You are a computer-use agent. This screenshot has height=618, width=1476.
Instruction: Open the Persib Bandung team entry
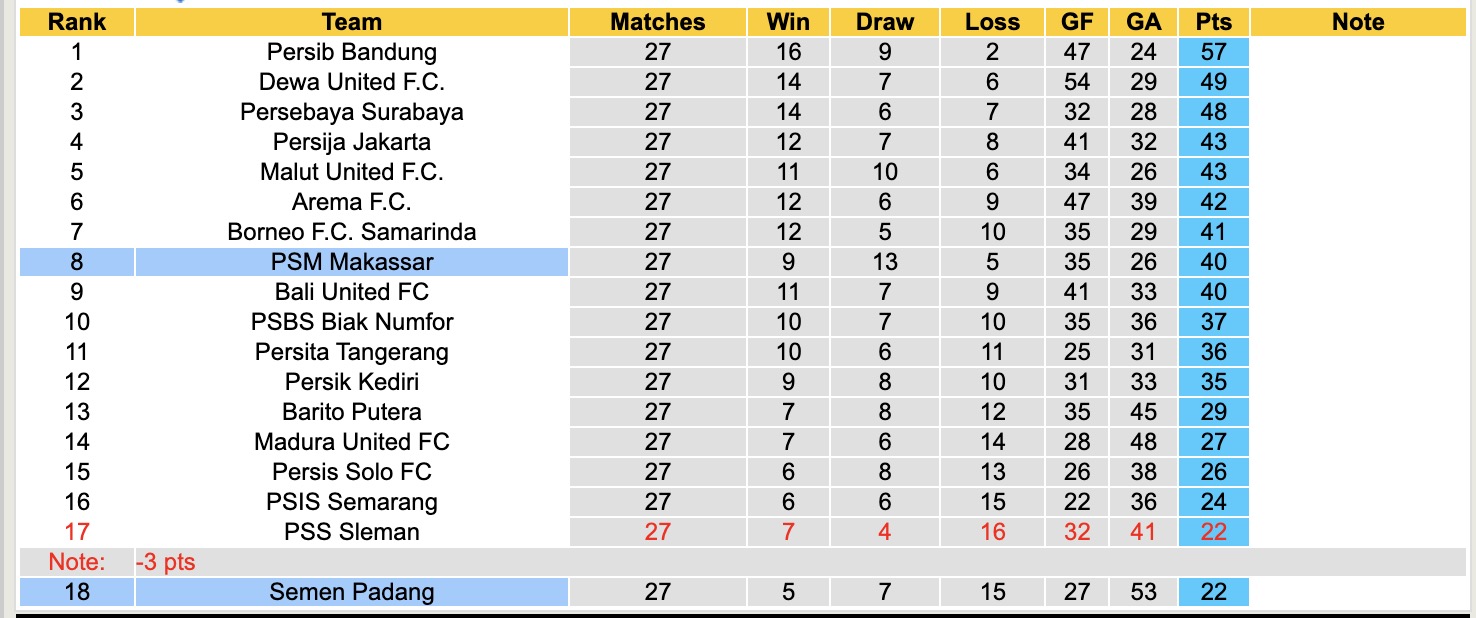click(x=352, y=52)
